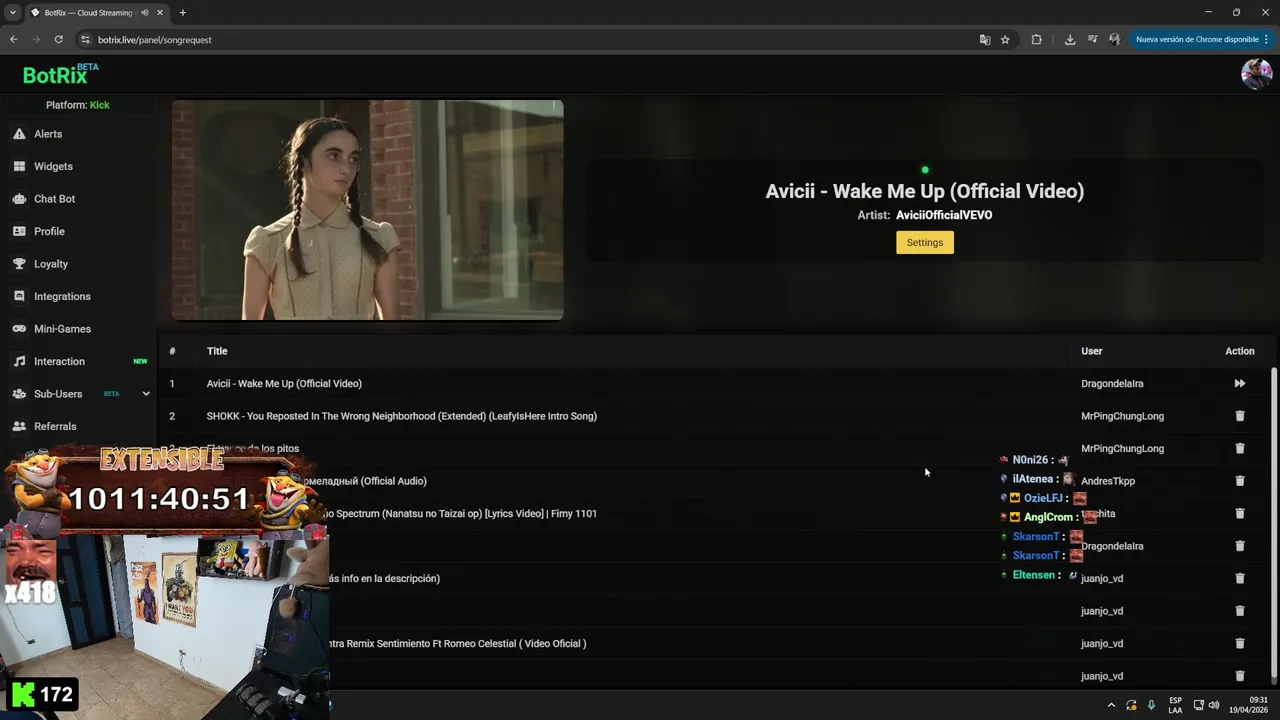This screenshot has width=1280, height=720.
Task: Open the Mini-Games gamepad icon
Action: [19, 329]
